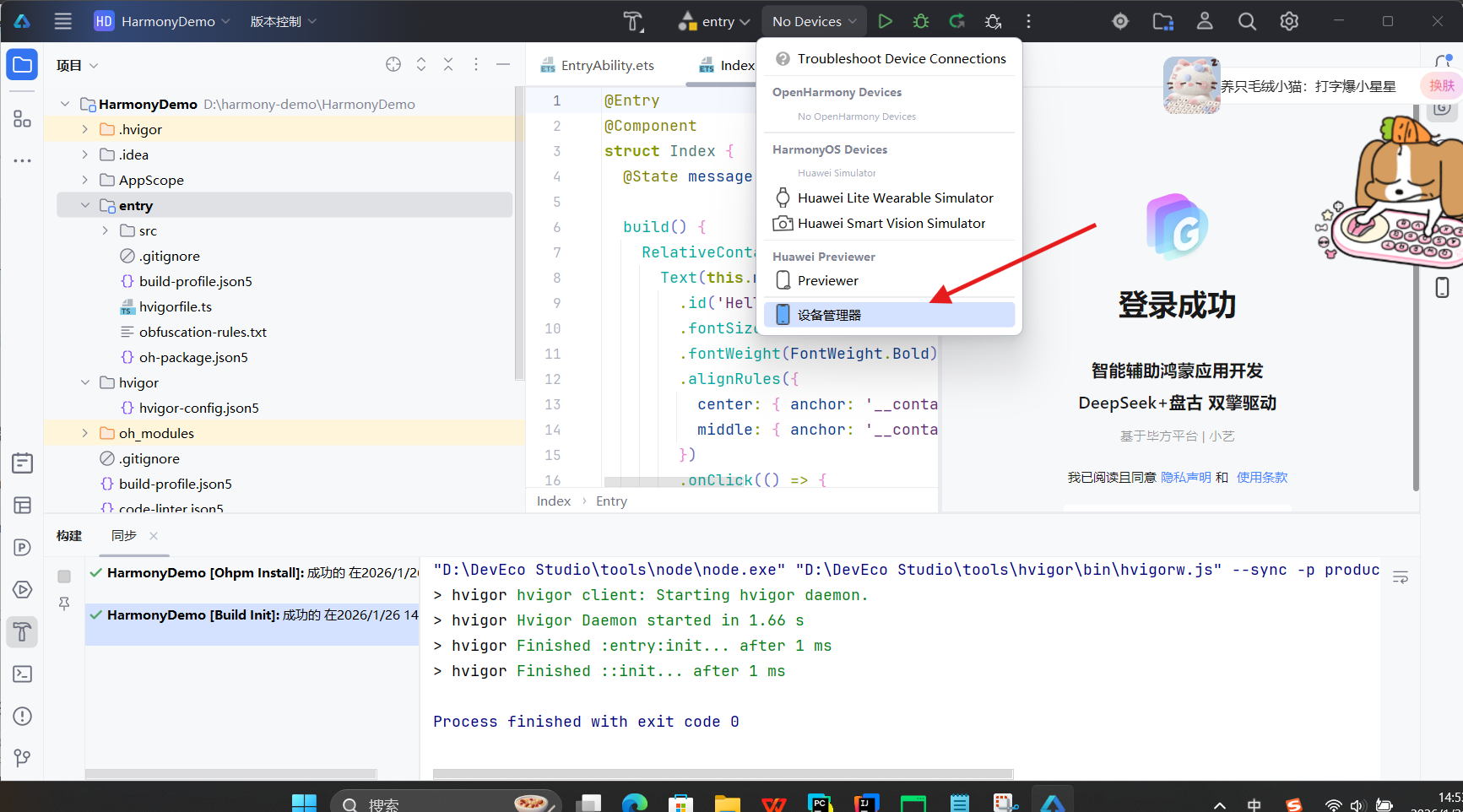Screen dimensions: 1463x812
Task: Open project panel options vertical dots
Action: pyautogui.click(x=476, y=65)
